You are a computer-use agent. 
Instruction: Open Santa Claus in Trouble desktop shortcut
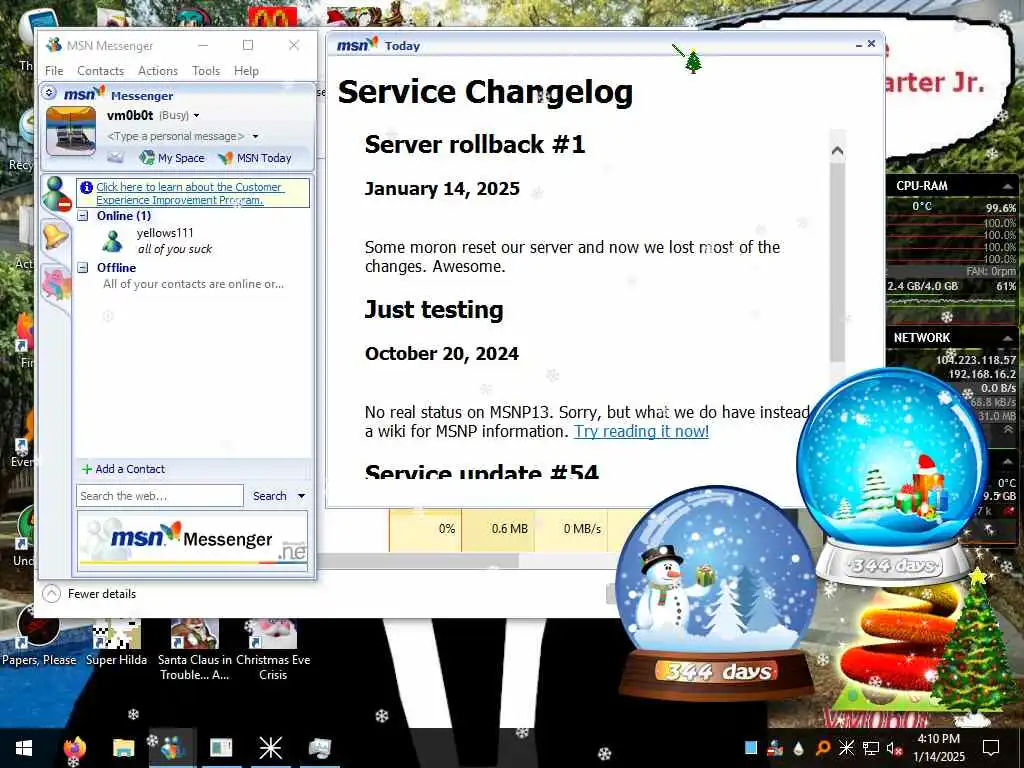(x=194, y=647)
